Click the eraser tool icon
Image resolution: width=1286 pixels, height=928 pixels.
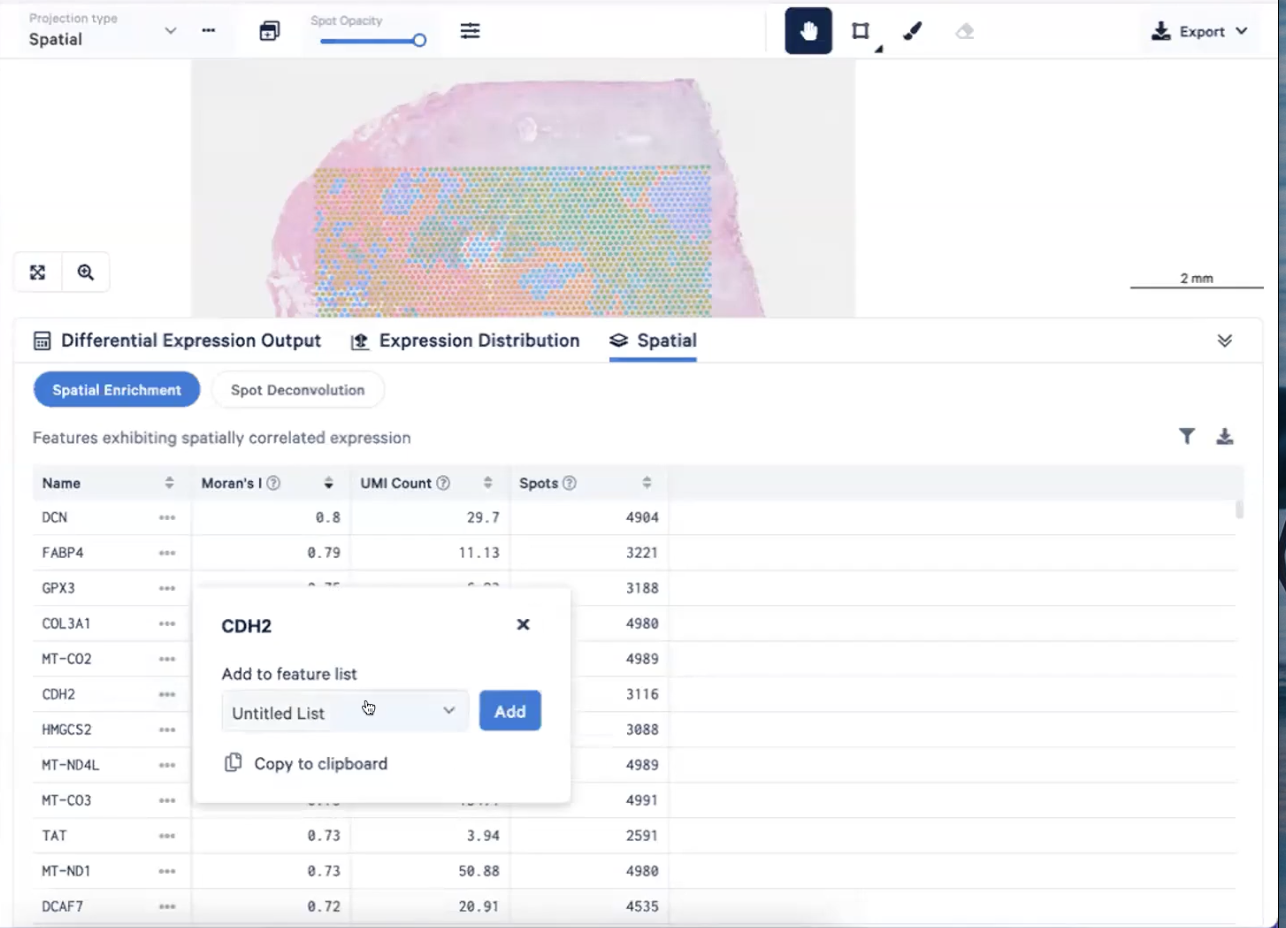coord(964,31)
